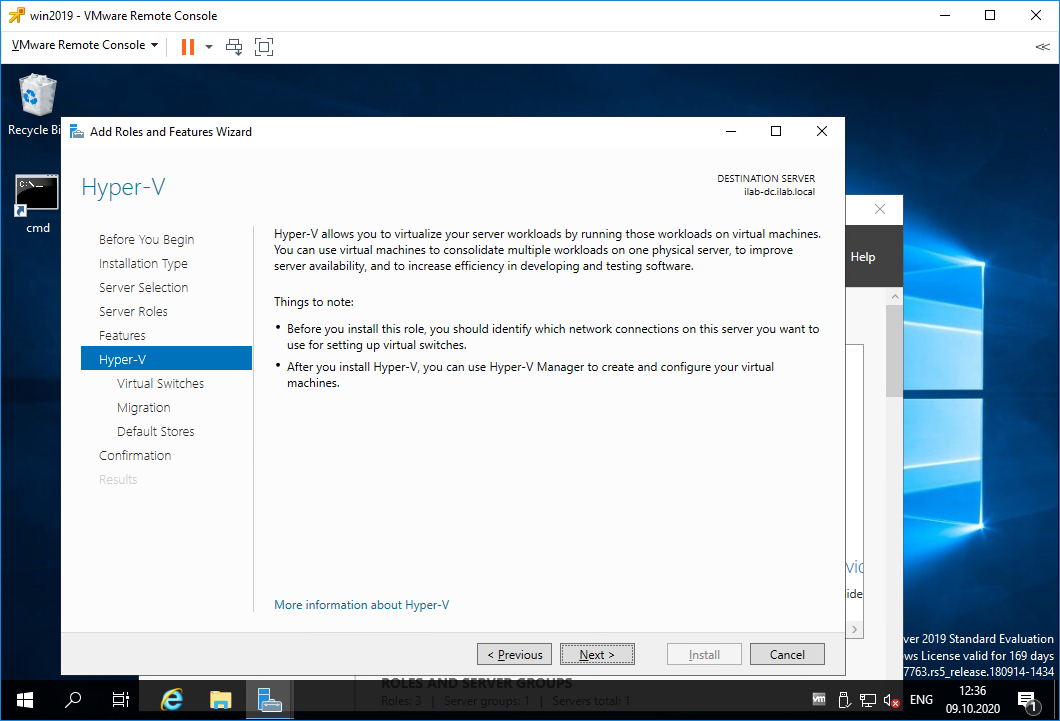Image resolution: width=1060 pixels, height=721 pixels.
Task: Open the Action Center notifications icon
Action: tap(1028, 701)
